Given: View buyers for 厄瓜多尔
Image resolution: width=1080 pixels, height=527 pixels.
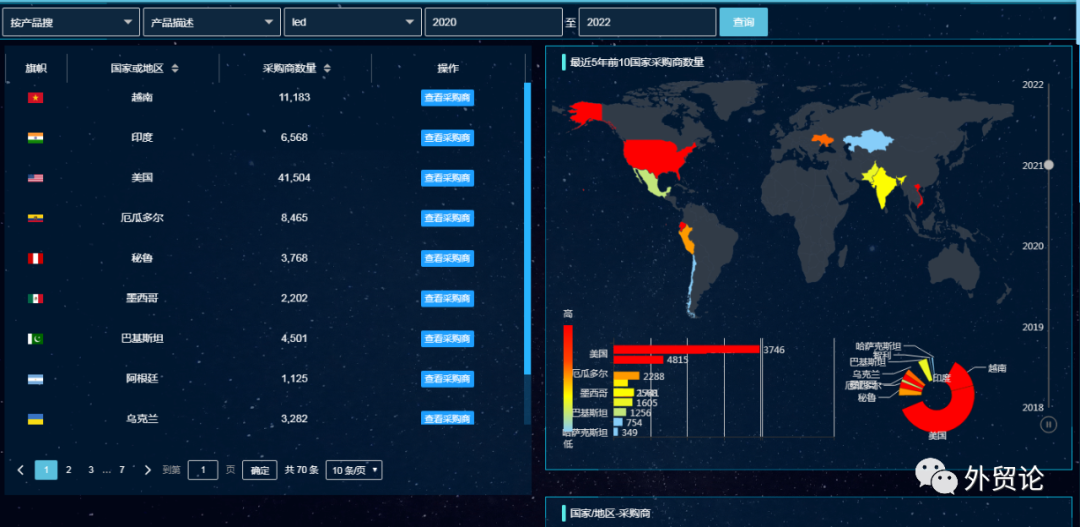Looking at the screenshot, I should point(447,218).
